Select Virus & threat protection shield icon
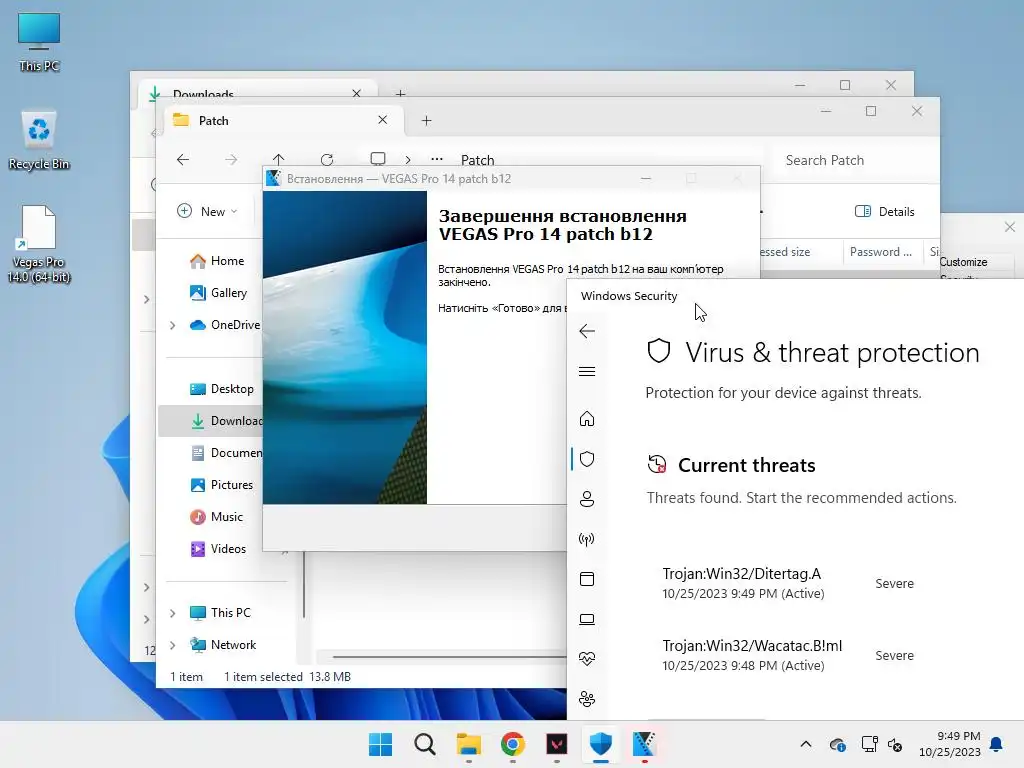The width and height of the screenshot is (1024, 768). pos(586,459)
